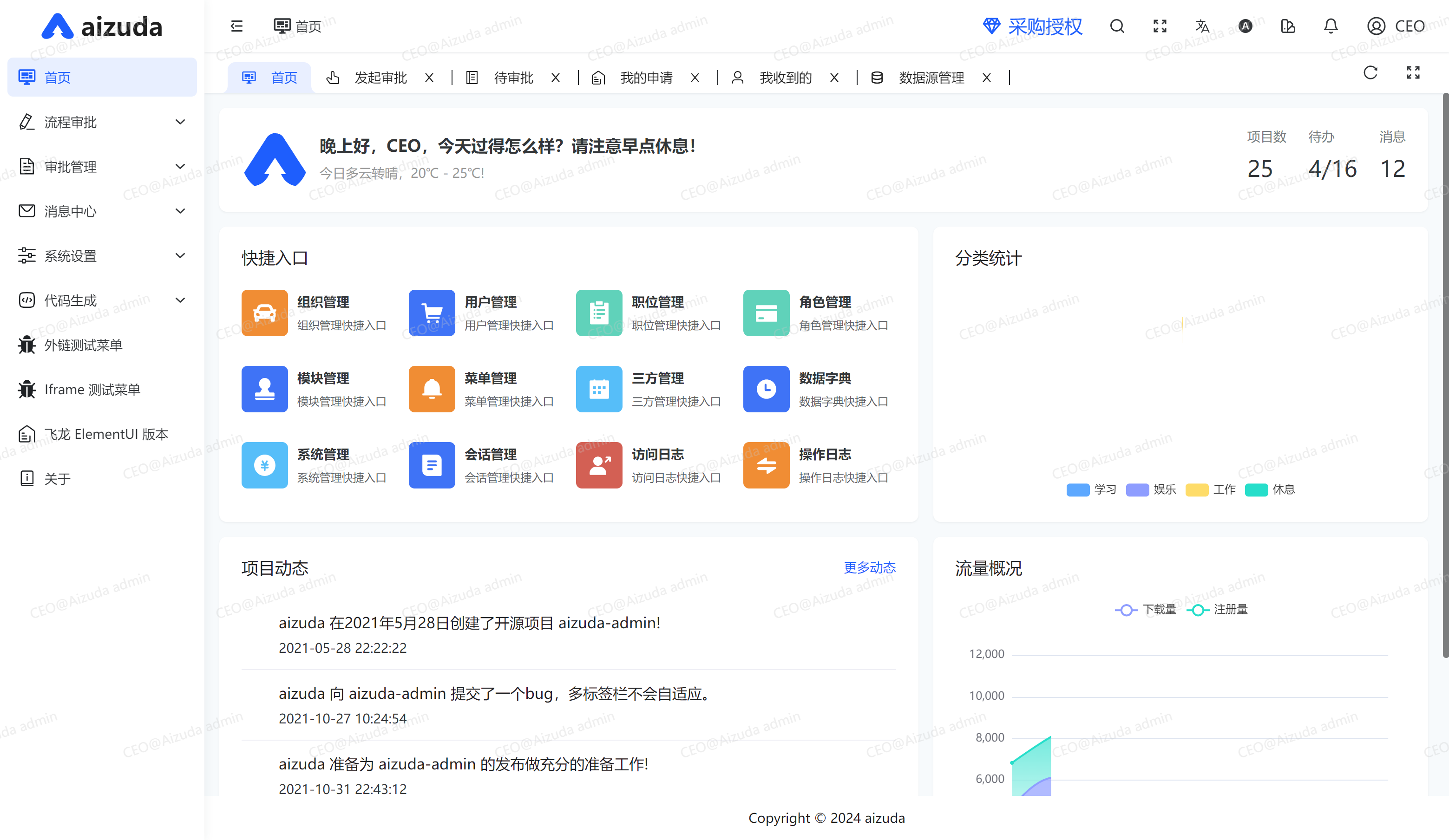Image resolution: width=1449 pixels, height=840 pixels.
Task: Open Iframe 测试菜单 in sidebar
Action: [102, 390]
